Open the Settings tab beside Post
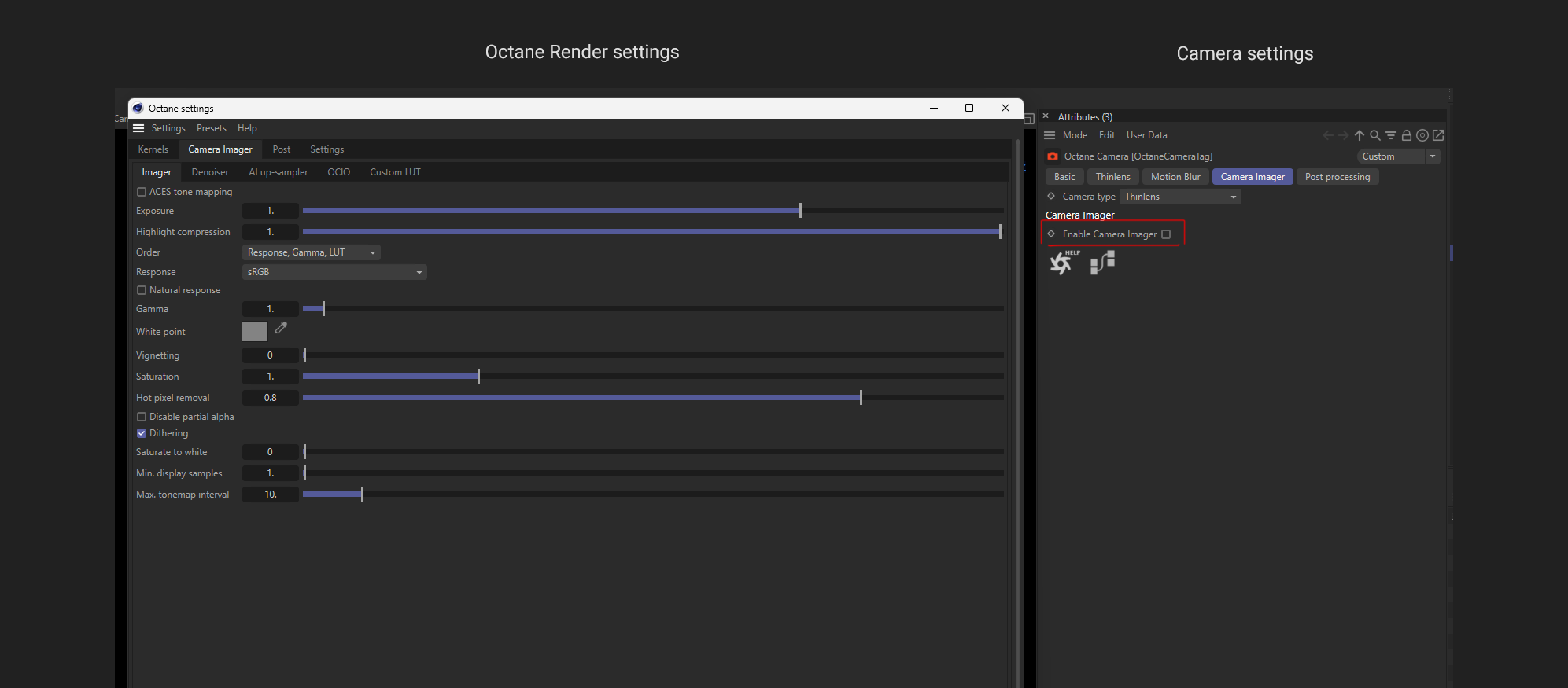Screen dimensions: 1568x688 click(327, 149)
